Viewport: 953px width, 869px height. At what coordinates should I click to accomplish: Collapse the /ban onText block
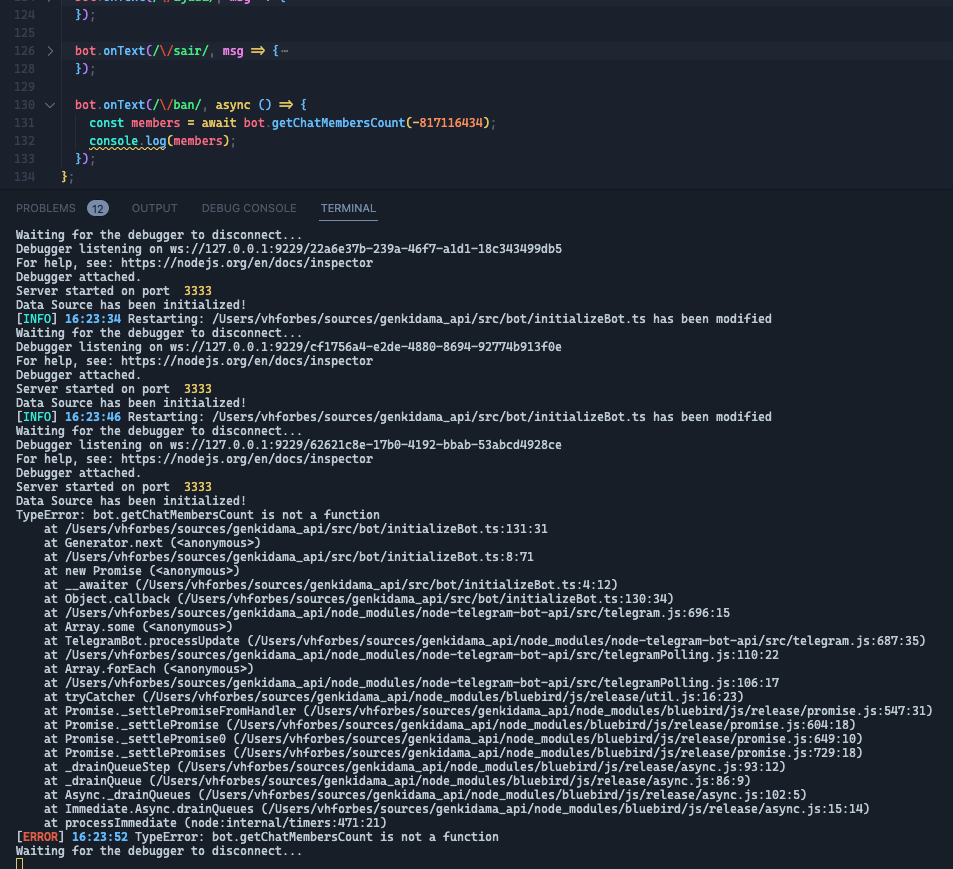tap(50, 105)
